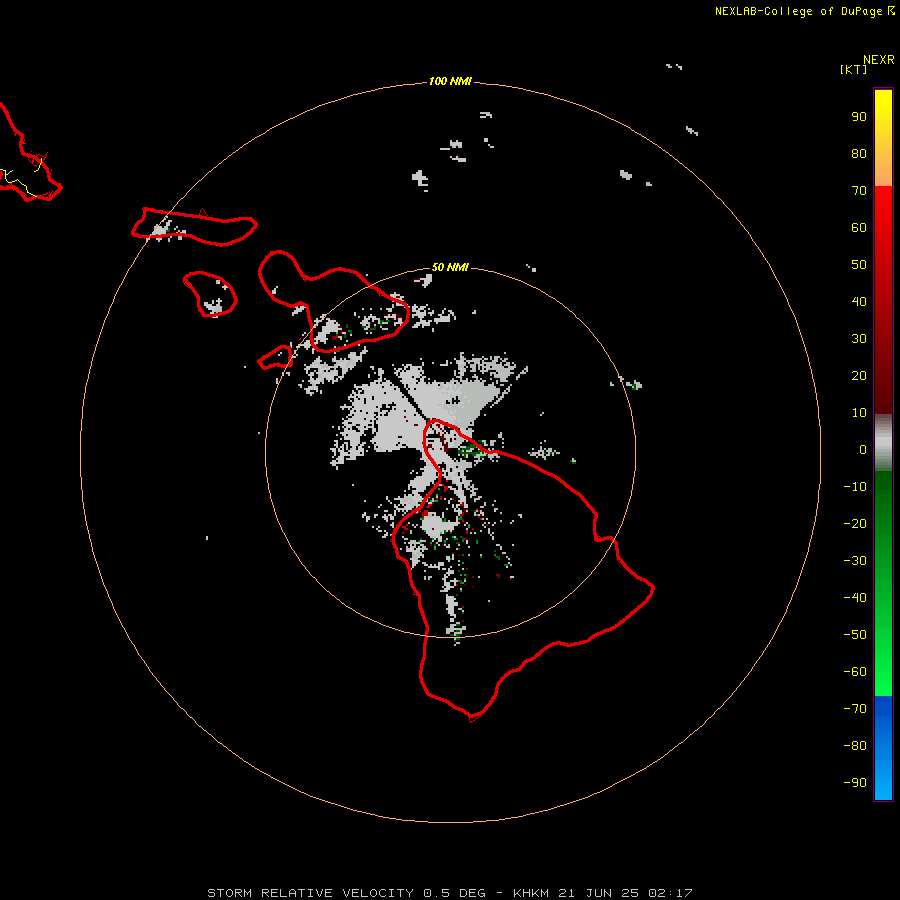This screenshot has height=900, width=900.
Task: Click the -50 value on the velocity scale
Action: pos(855,635)
